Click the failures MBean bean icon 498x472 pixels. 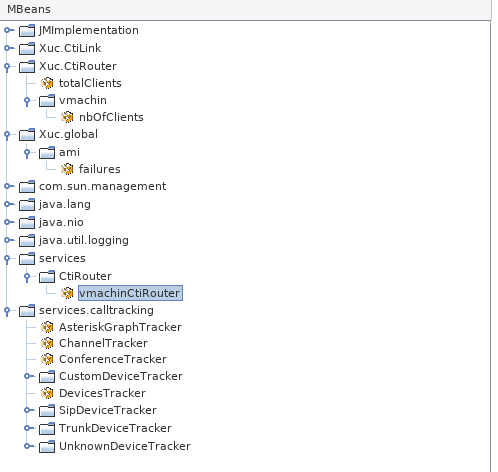67,169
